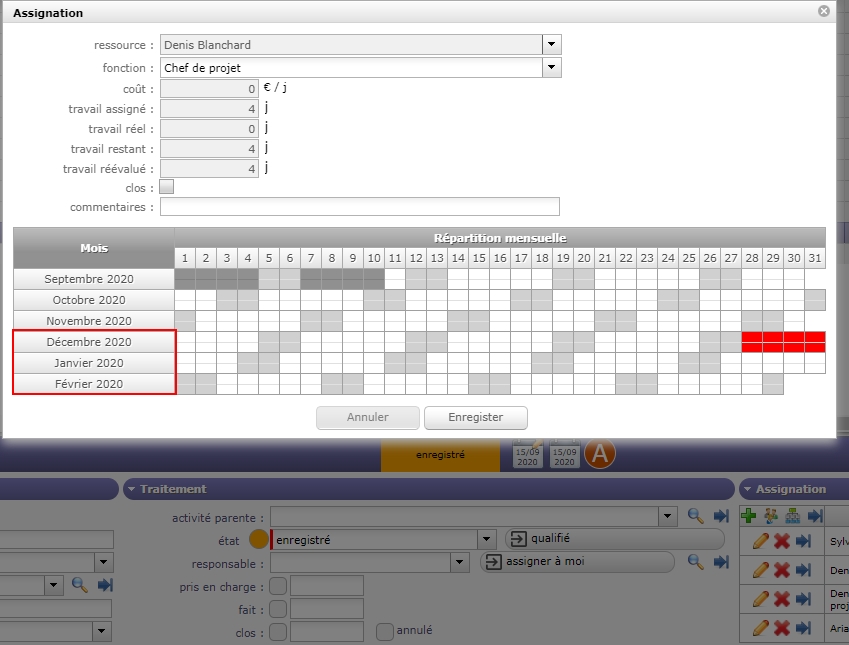Click the pris en charge date field
The height and width of the screenshot is (645, 849).
[x=326, y=586]
